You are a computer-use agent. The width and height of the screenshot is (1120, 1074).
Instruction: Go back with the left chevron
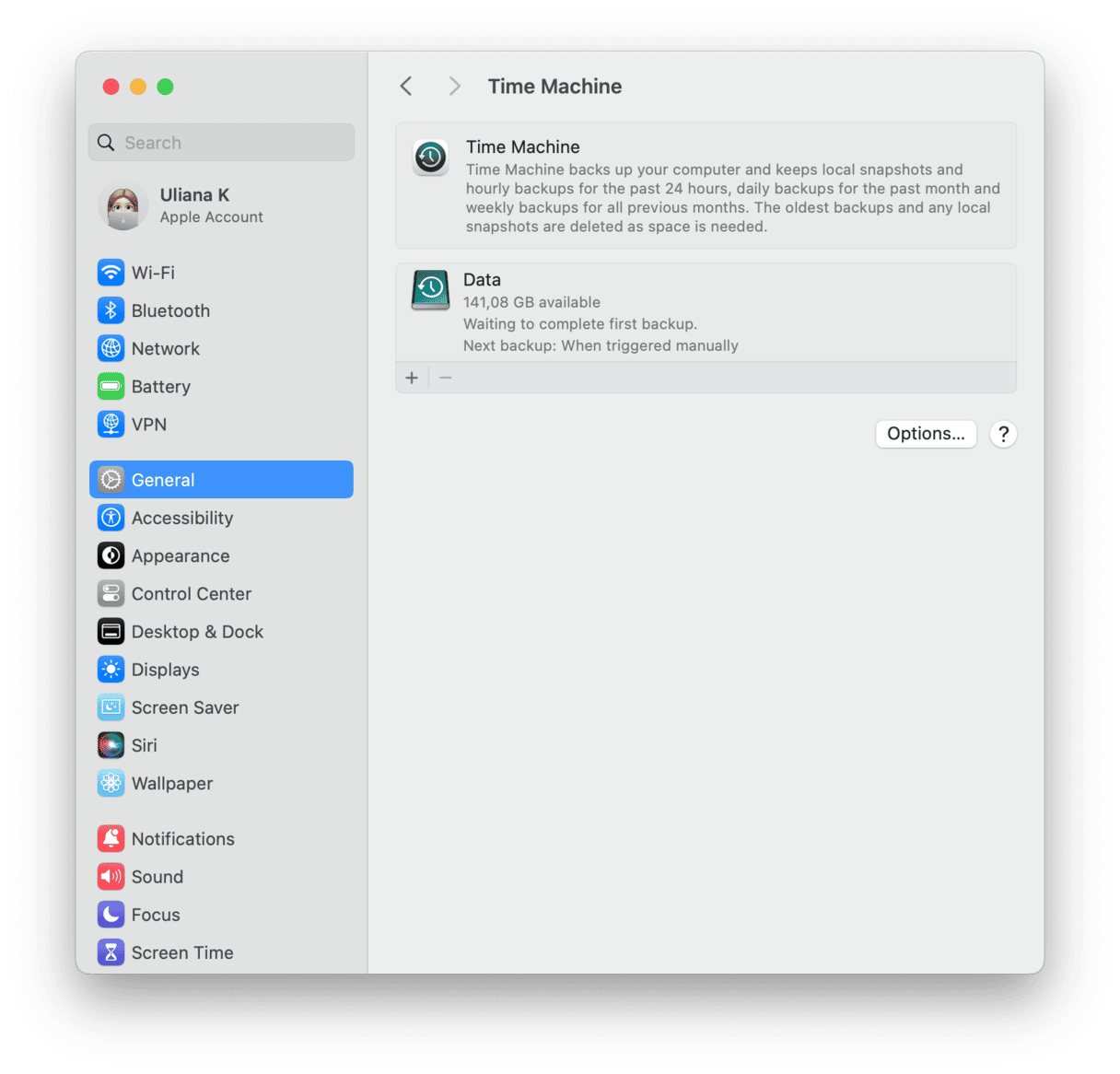tap(406, 87)
